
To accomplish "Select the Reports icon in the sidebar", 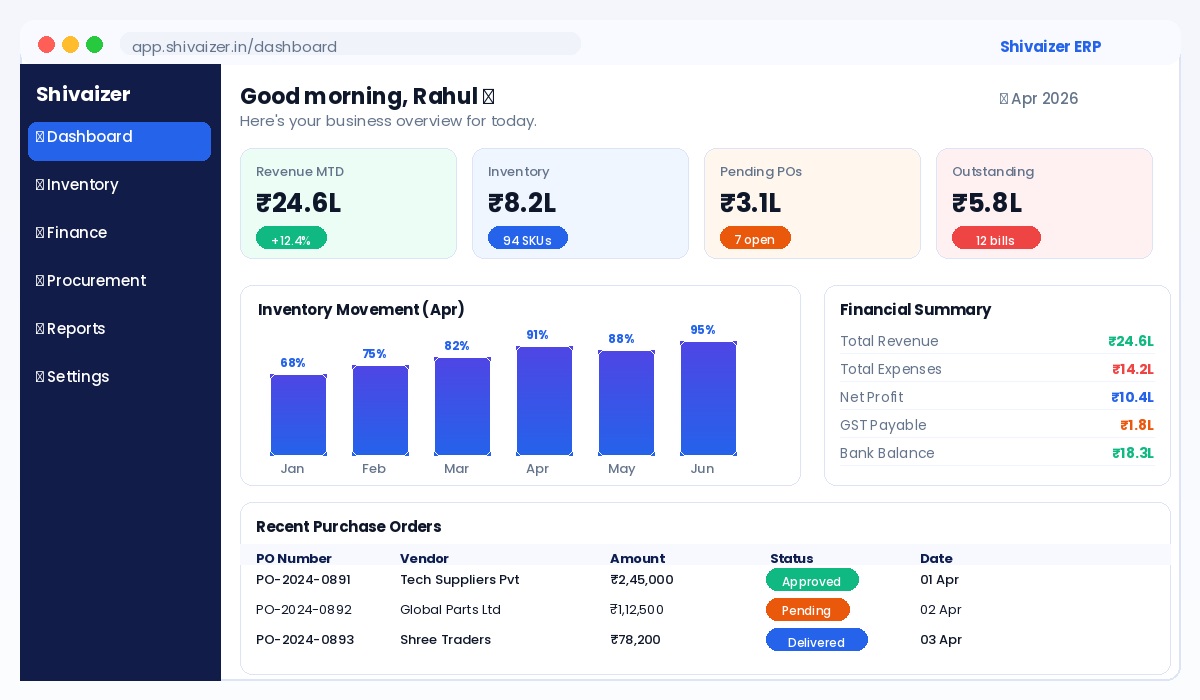I will click(40, 329).
